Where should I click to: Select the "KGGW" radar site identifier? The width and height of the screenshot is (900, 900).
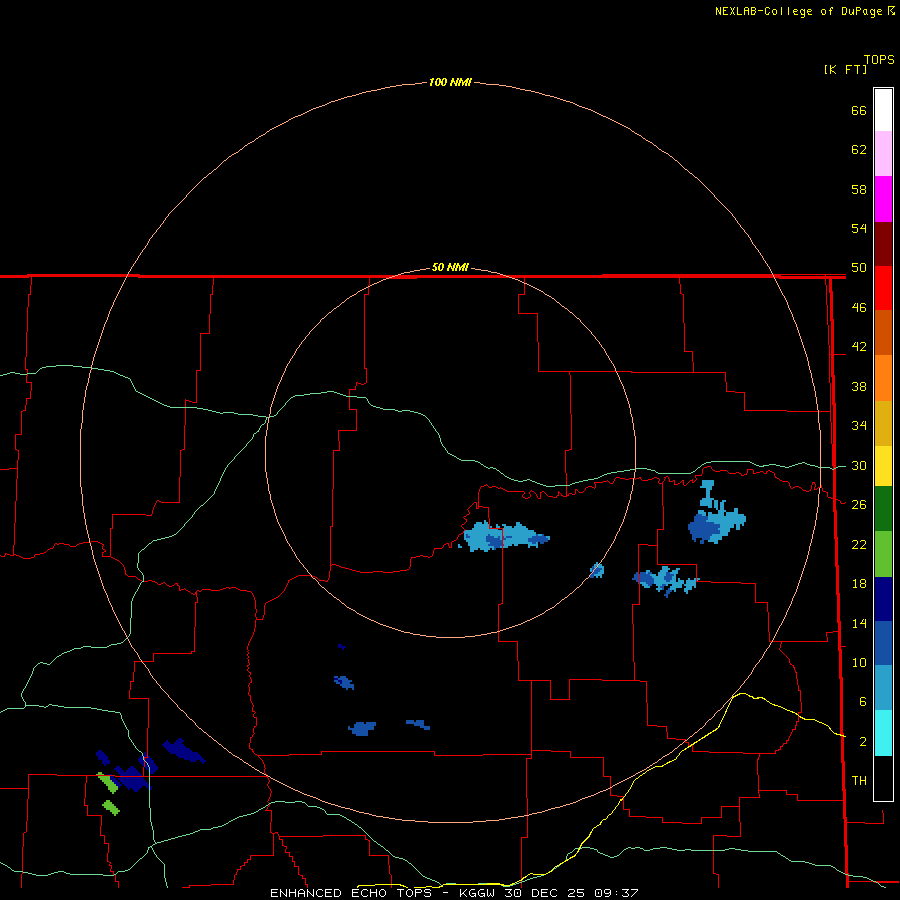click(479, 893)
